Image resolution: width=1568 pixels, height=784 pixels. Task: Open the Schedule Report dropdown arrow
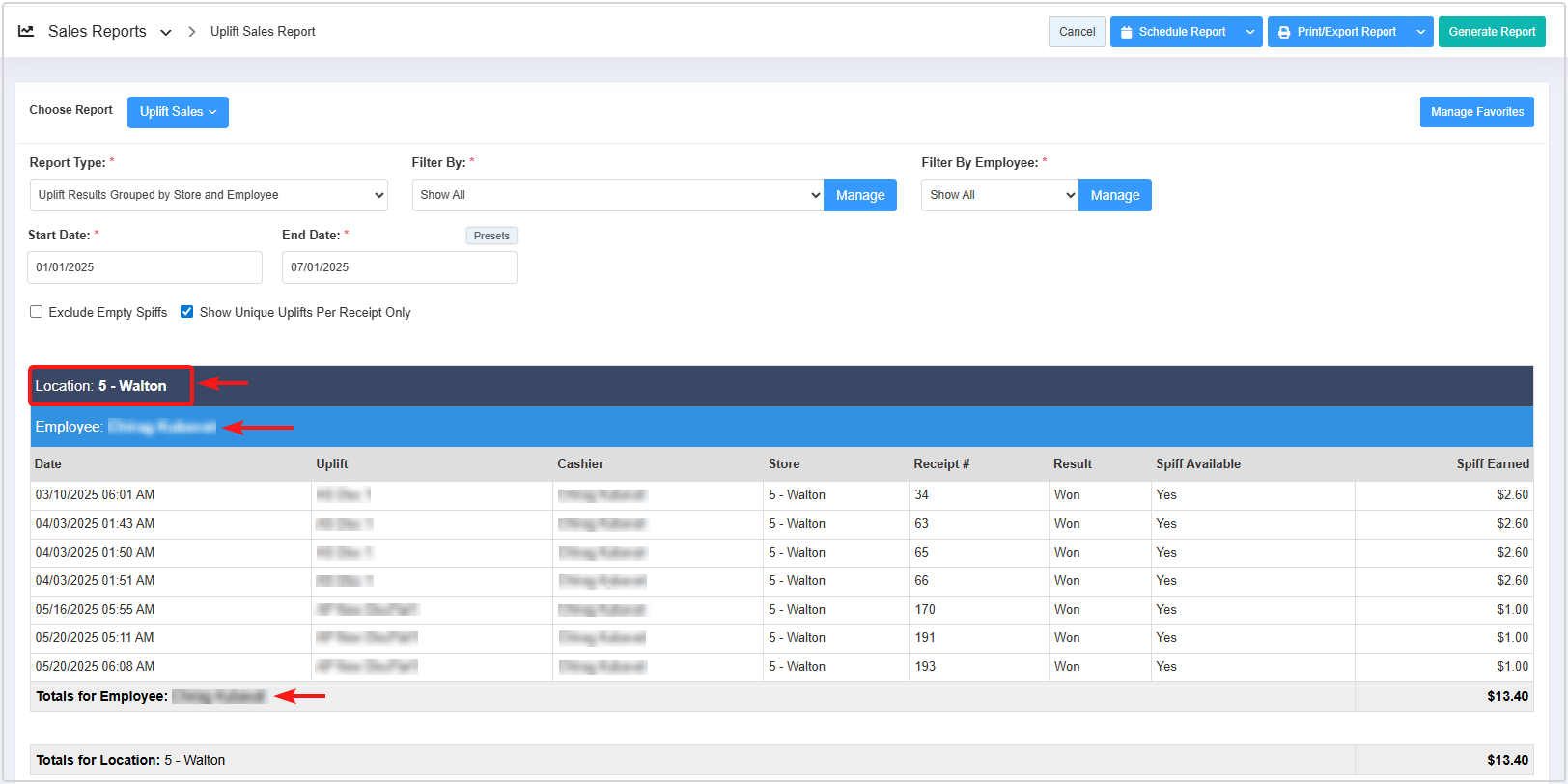pos(1250,32)
